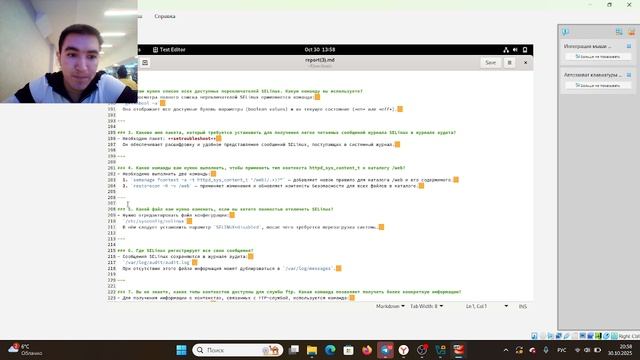The height and width of the screenshot is (360, 640).
Task: Open Microsoft Store from the taskbar
Action: 349,350
